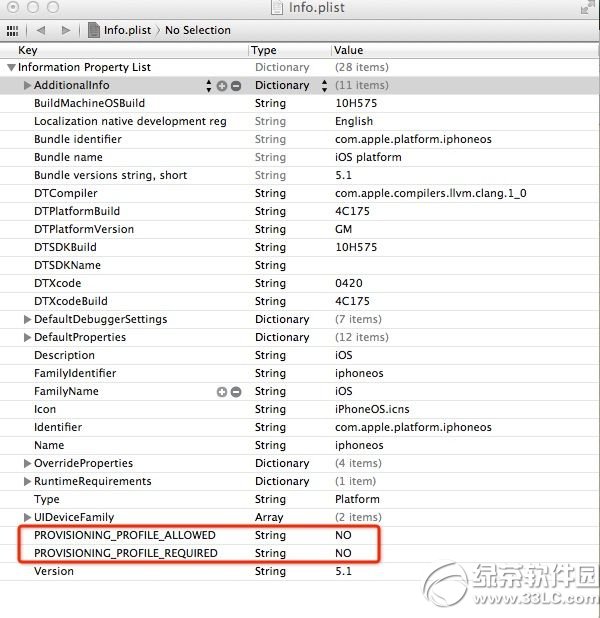Image resolution: width=600 pixels, height=618 pixels.
Task: Click the 5.1 value of Version row
Action: coord(343,571)
